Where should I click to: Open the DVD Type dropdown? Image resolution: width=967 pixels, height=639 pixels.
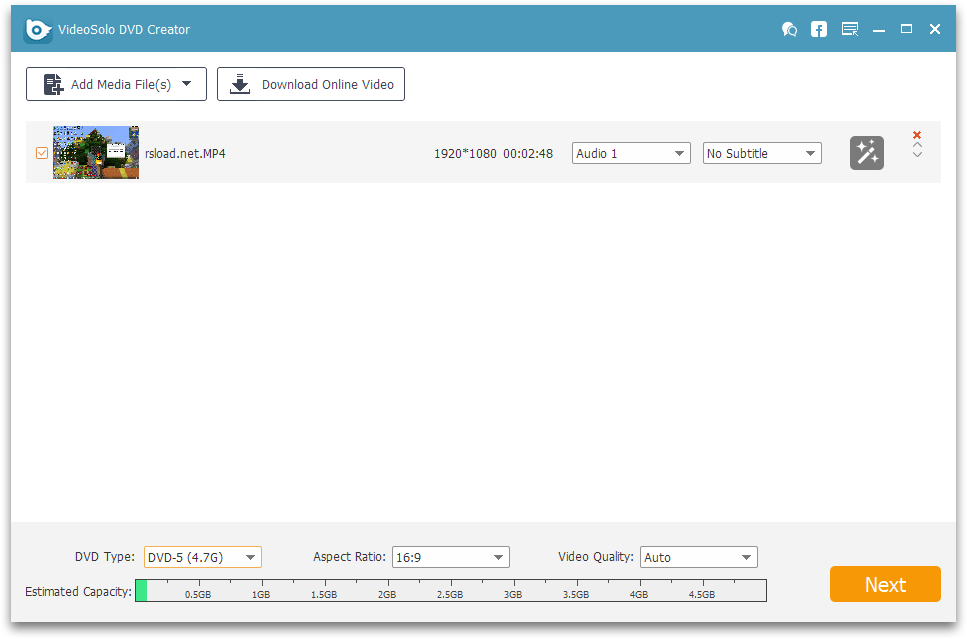203,557
